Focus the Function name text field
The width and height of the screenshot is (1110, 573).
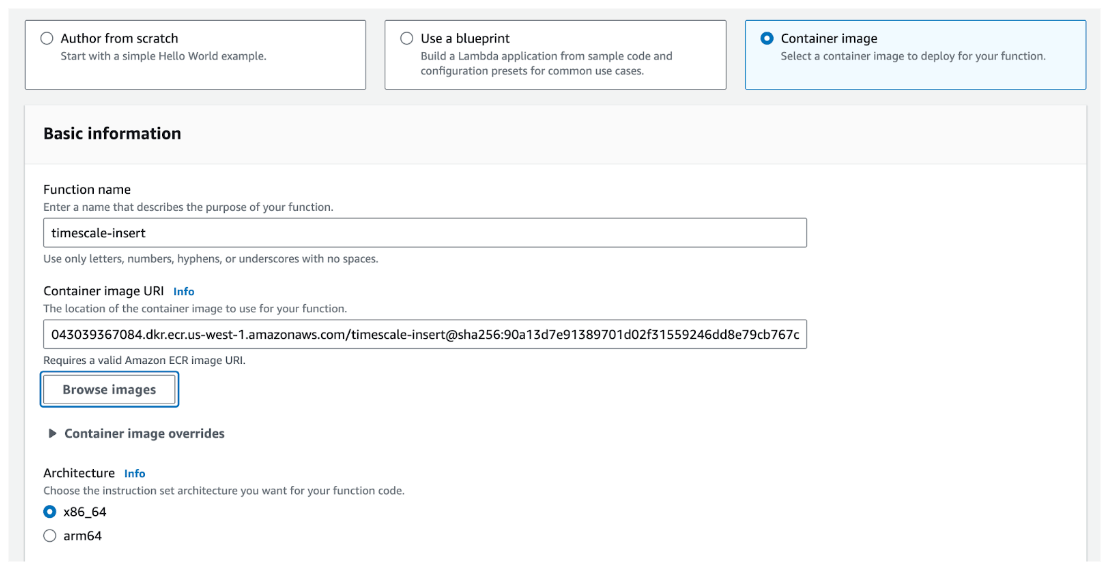tap(424, 233)
